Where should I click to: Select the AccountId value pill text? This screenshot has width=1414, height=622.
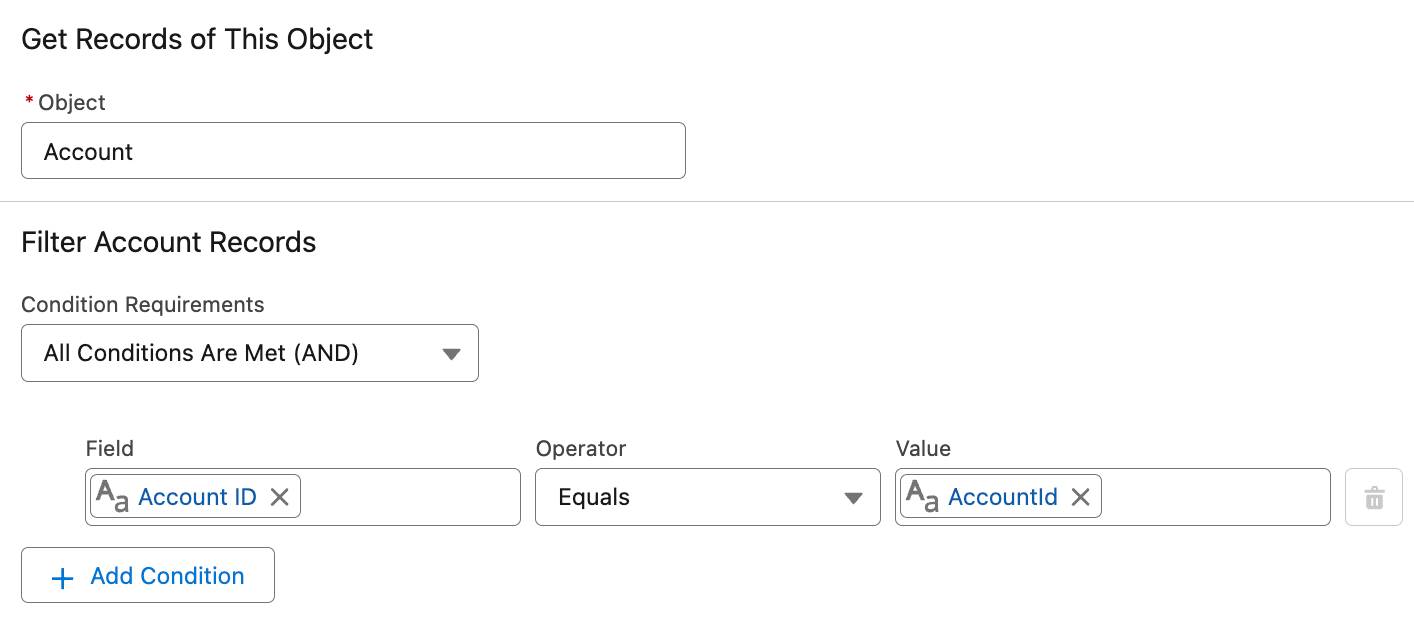click(1002, 497)
